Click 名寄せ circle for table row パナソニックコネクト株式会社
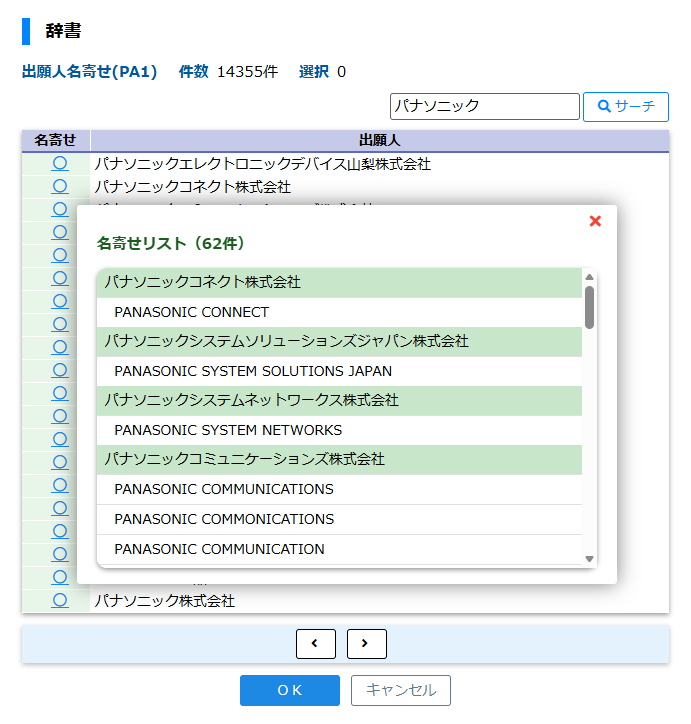691x724 pixels. pos(60,187)
